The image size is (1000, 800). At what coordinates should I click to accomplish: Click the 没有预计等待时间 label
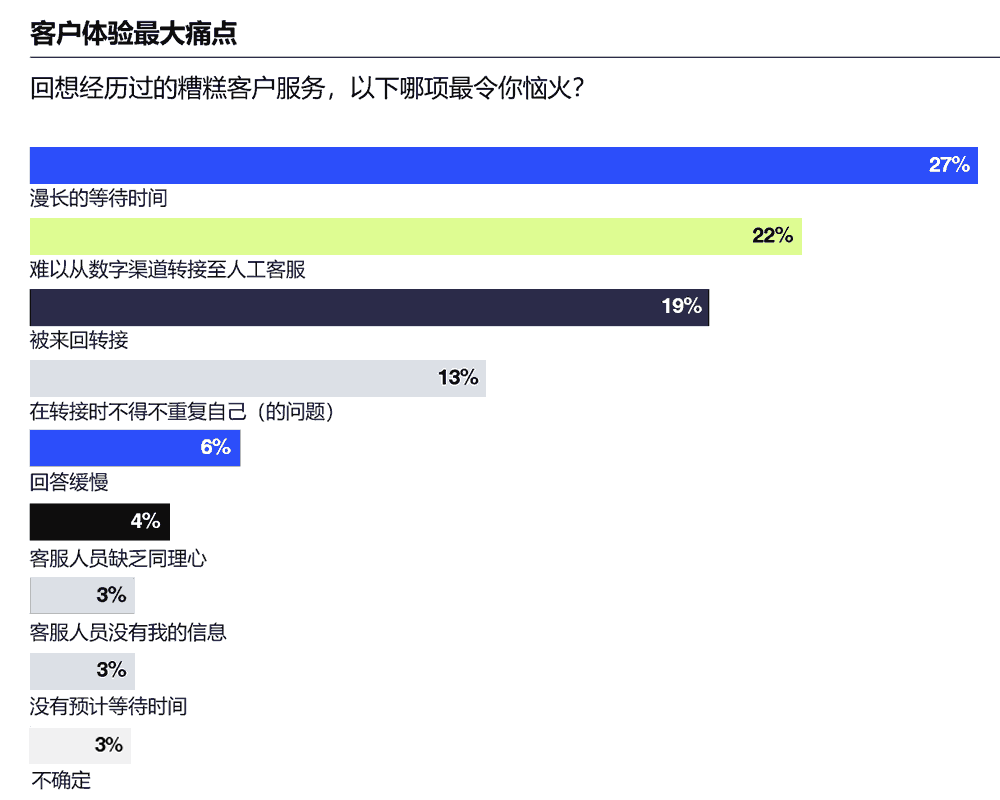pyautogui.click(x=108, y=706)
